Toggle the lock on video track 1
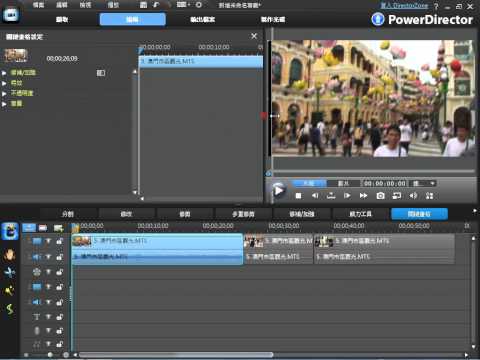 pos(59,241)
